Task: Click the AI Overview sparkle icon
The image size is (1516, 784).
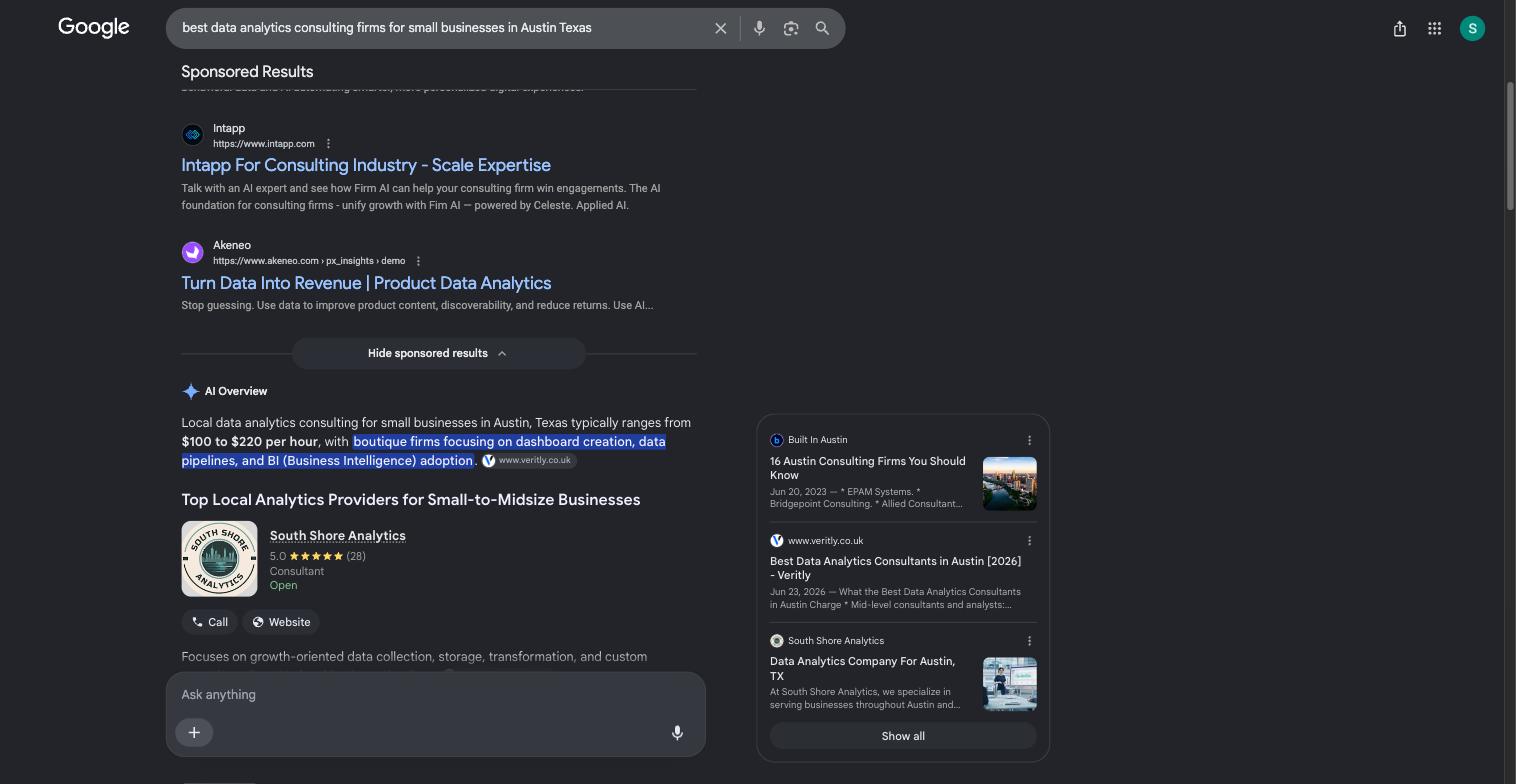Action: click(x=190, y=391)
